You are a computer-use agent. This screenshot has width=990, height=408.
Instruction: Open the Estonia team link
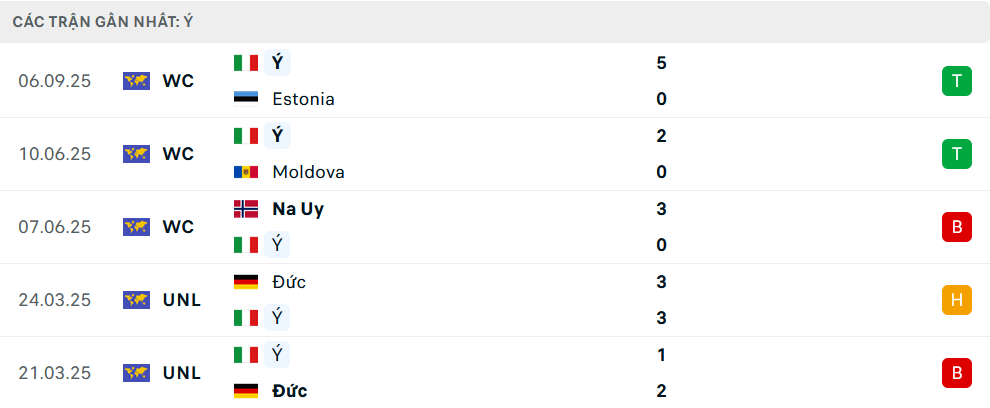303,99
